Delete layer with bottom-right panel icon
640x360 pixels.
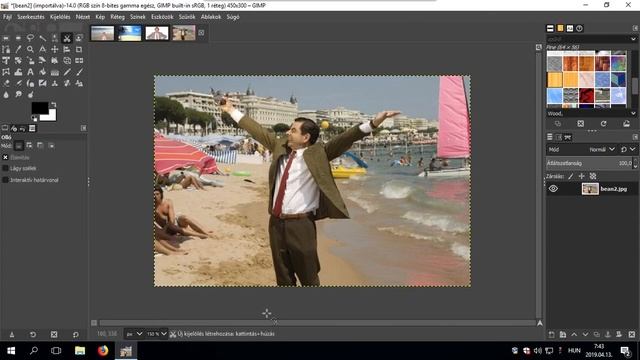click(631, 334)
